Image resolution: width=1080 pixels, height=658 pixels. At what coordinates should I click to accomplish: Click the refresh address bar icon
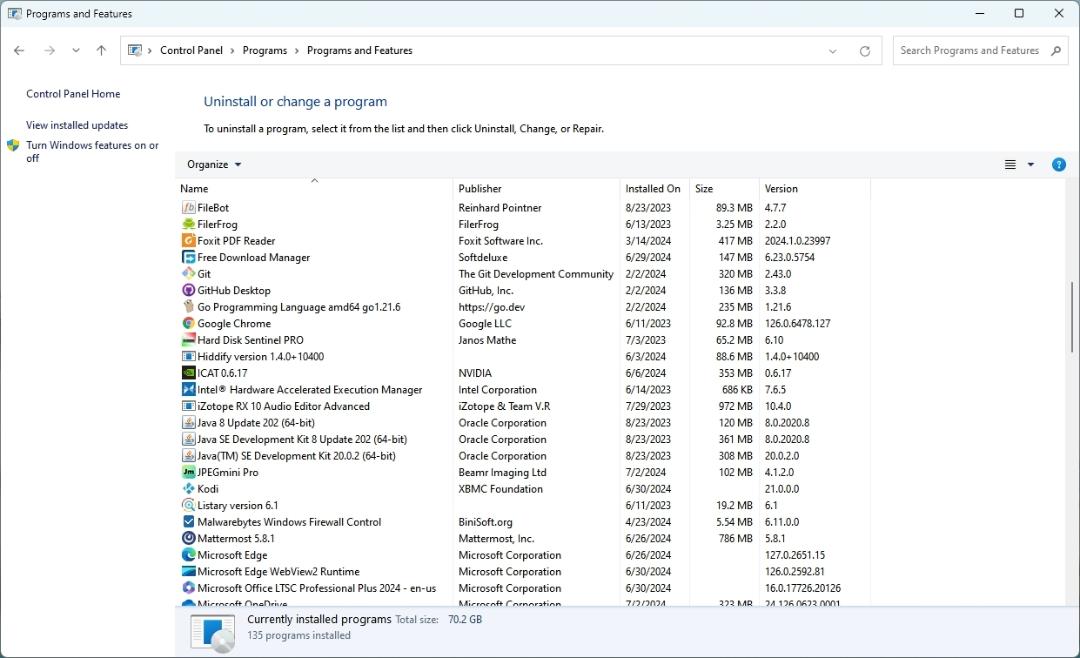864,51
